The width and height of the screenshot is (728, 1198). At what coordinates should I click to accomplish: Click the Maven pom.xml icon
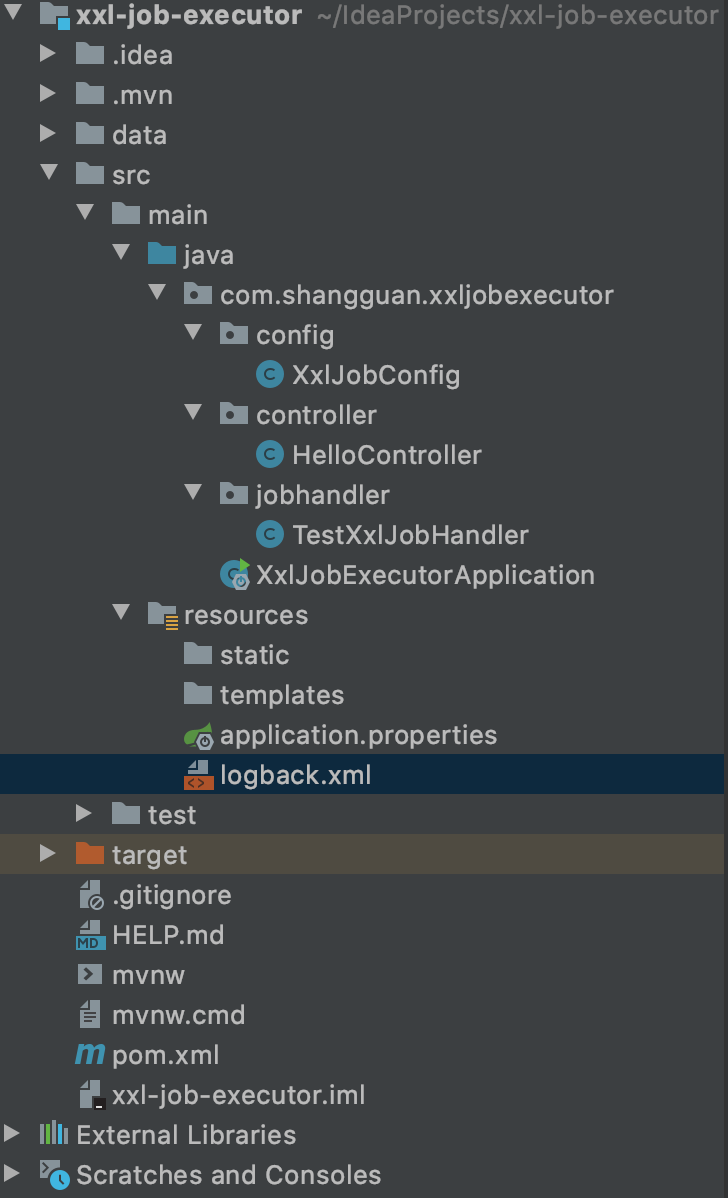90,1054
